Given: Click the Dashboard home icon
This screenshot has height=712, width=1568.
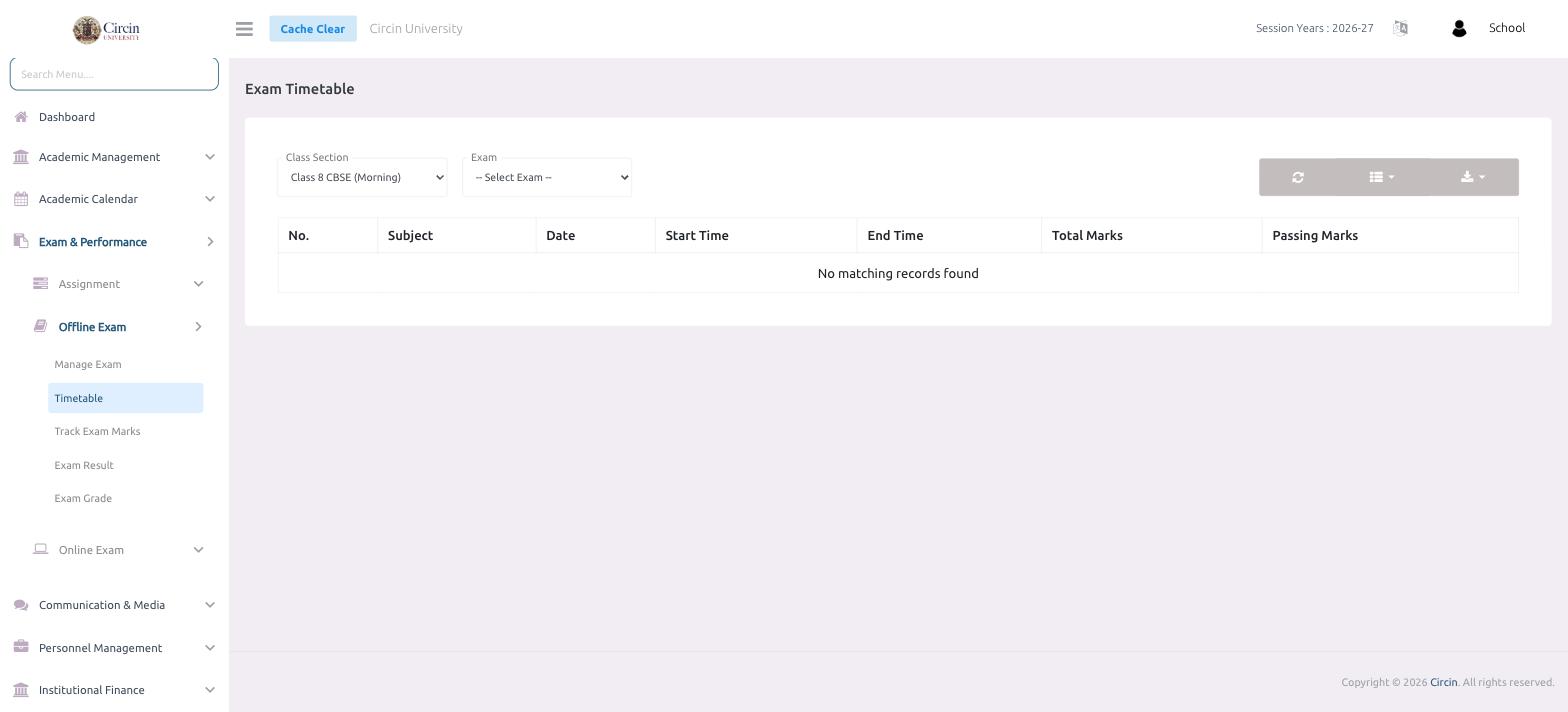Looking at the screenshot, I should (x=21, y=117).
